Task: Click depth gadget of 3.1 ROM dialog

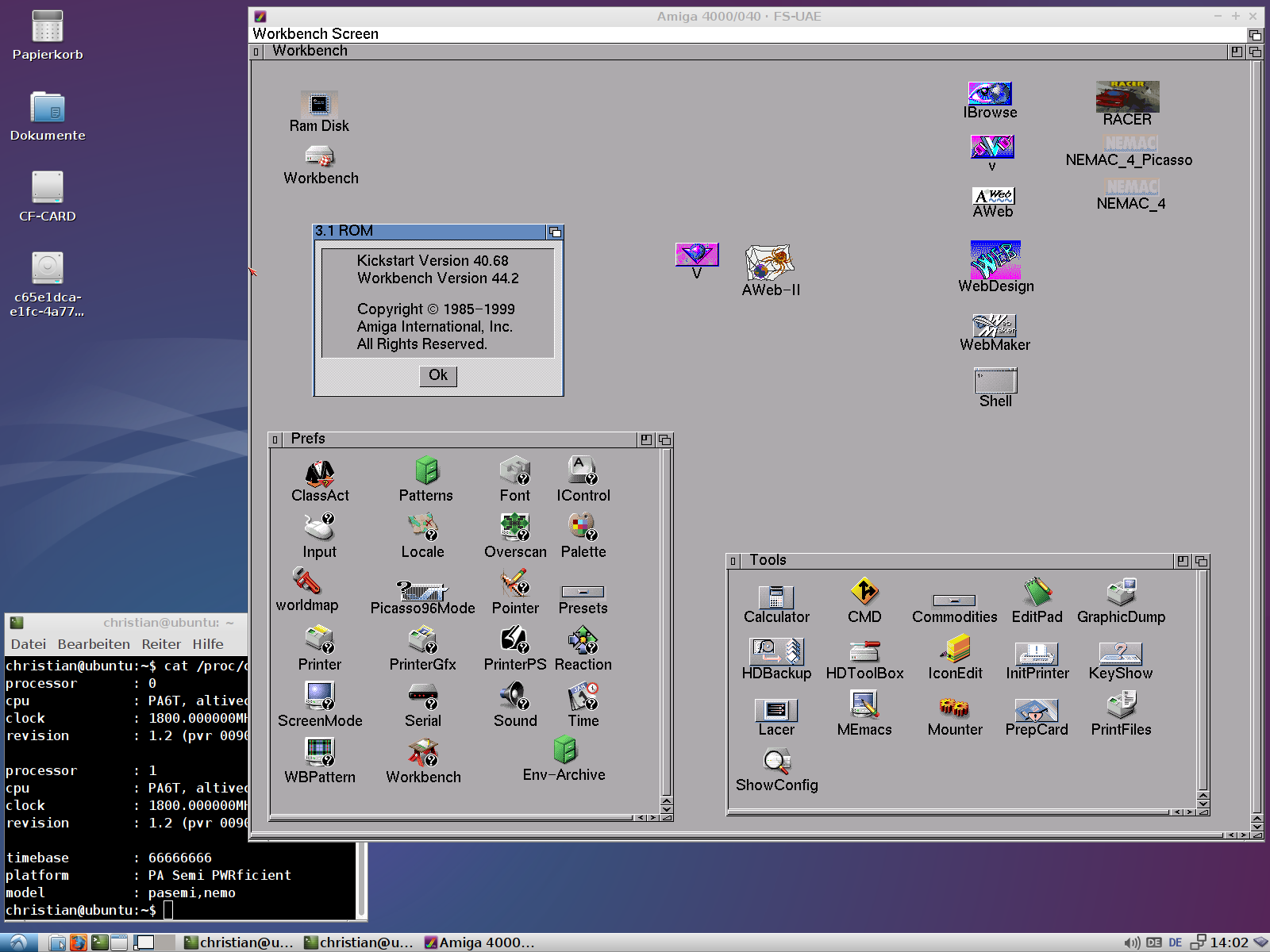Action: [555, 232]
